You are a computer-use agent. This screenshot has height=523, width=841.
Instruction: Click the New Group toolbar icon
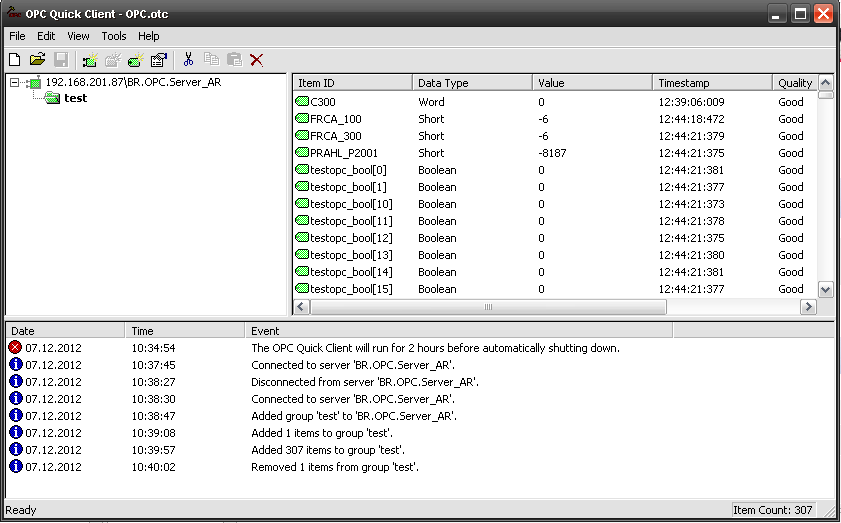pos(113,60)
